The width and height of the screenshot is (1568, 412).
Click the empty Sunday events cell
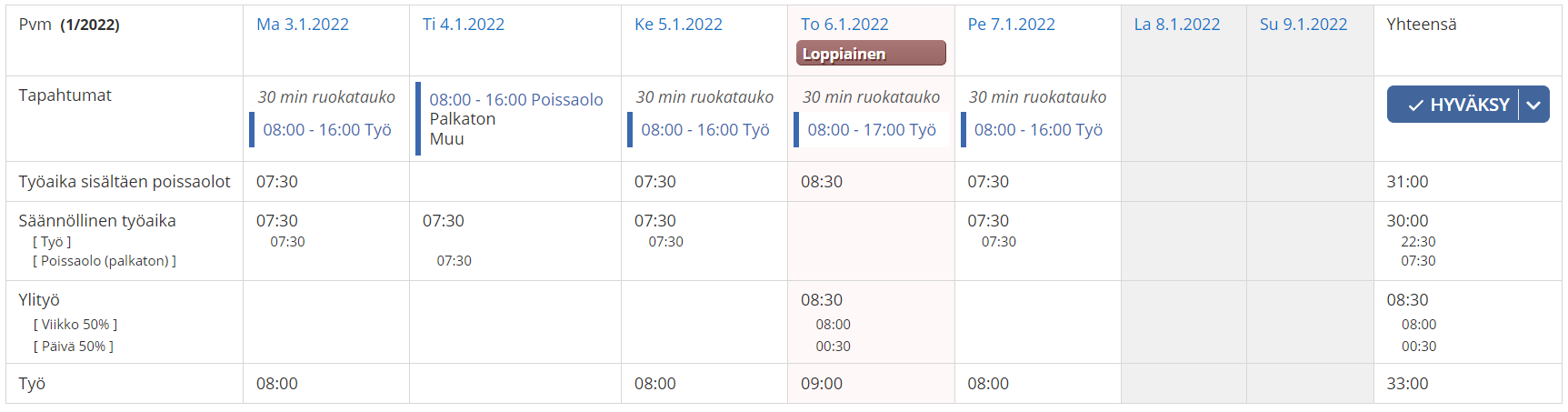(1310, 119)
